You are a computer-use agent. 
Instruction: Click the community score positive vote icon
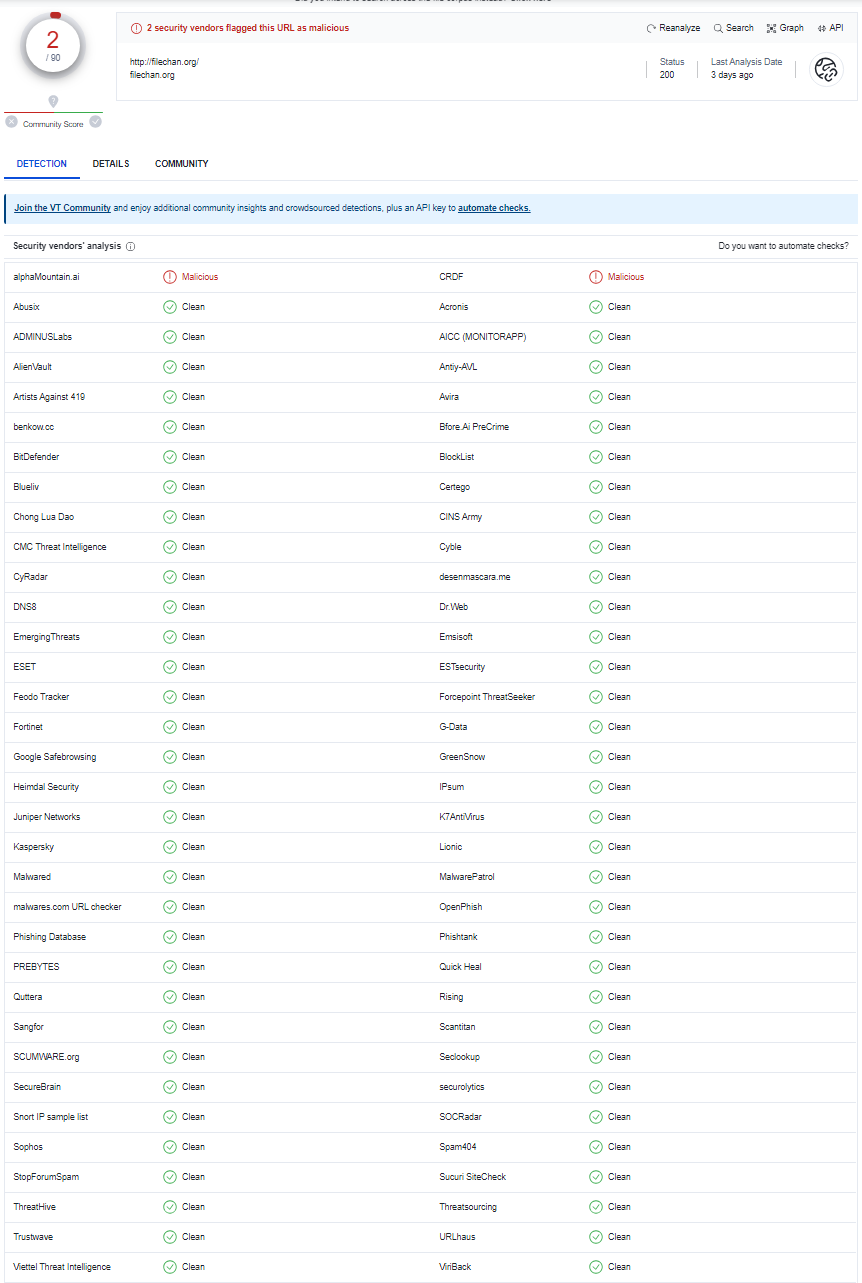coord(96,122)
